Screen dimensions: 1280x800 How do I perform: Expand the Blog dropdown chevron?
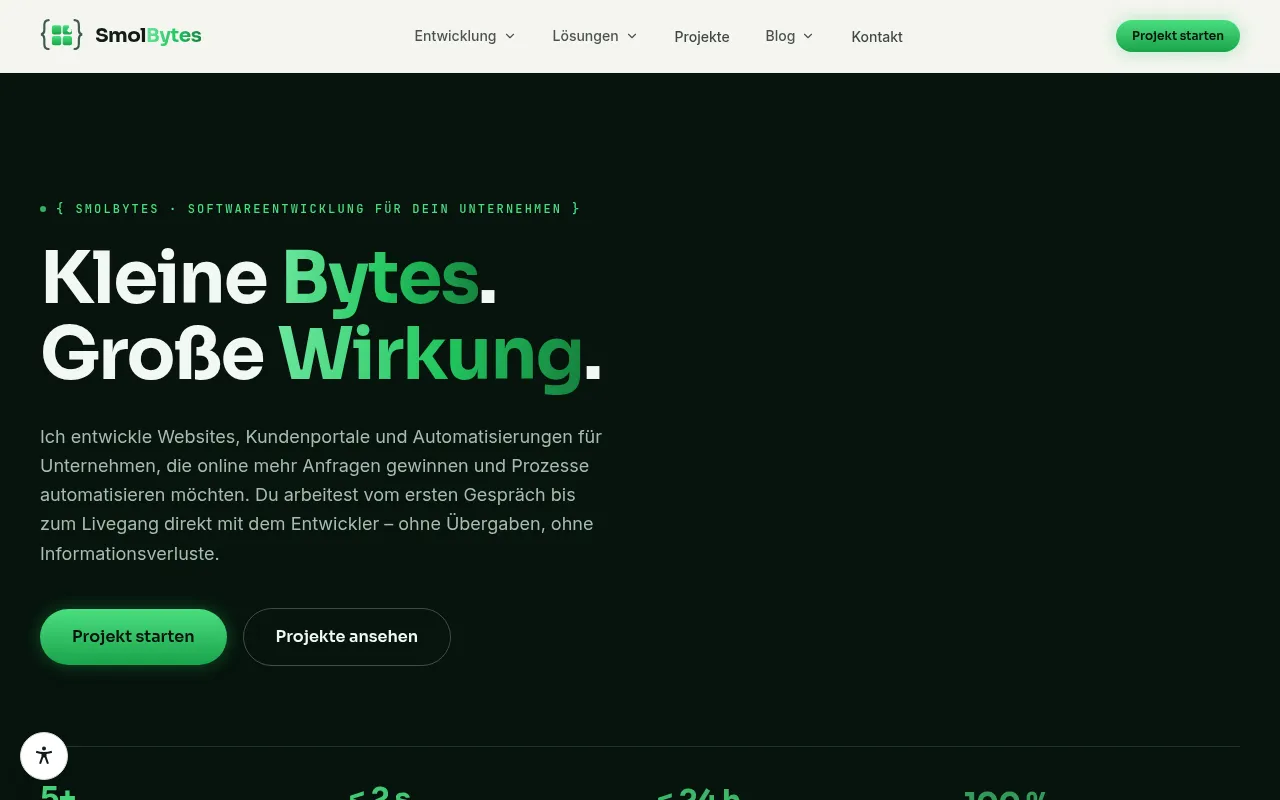click(808, 36)
